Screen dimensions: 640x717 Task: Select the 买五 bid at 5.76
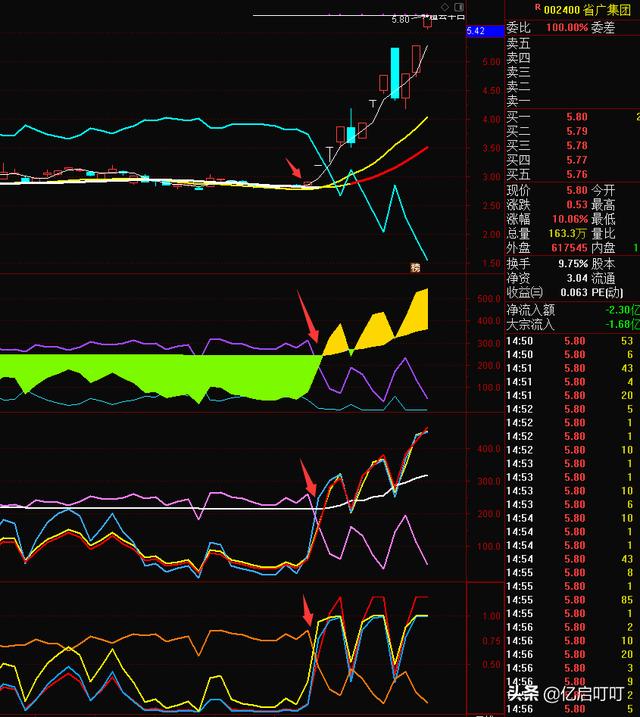[572, 175]
